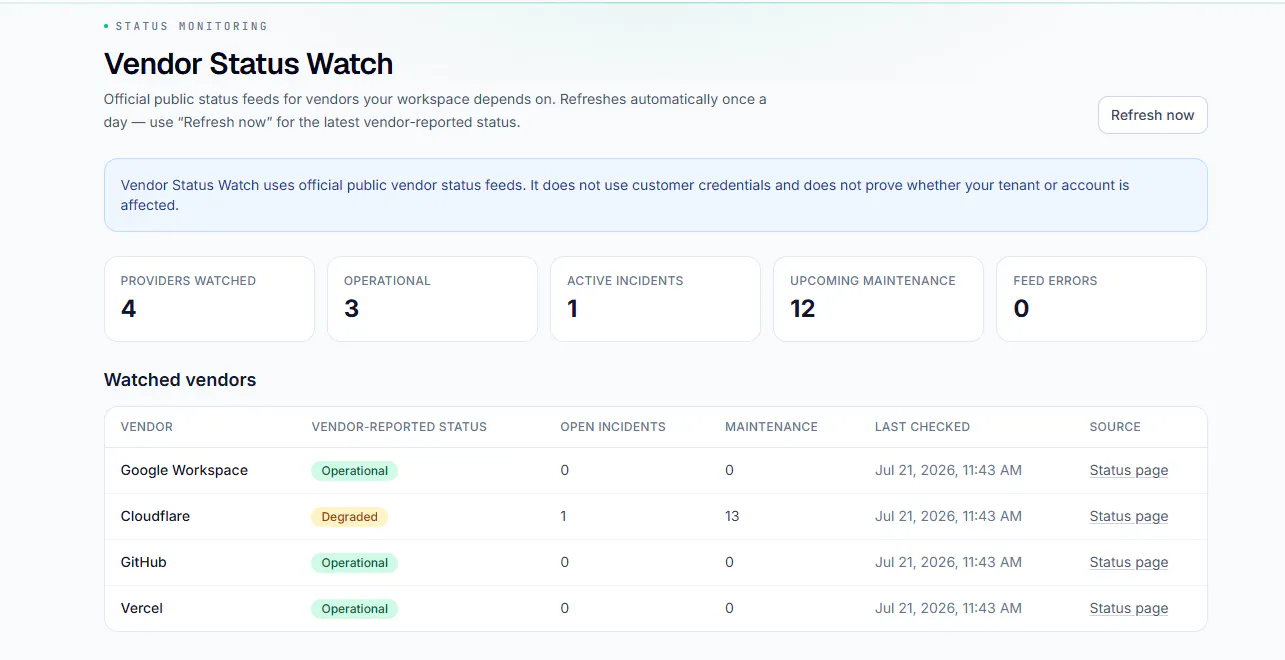
Task: Click the Refresh now button
Action: 1152,115
